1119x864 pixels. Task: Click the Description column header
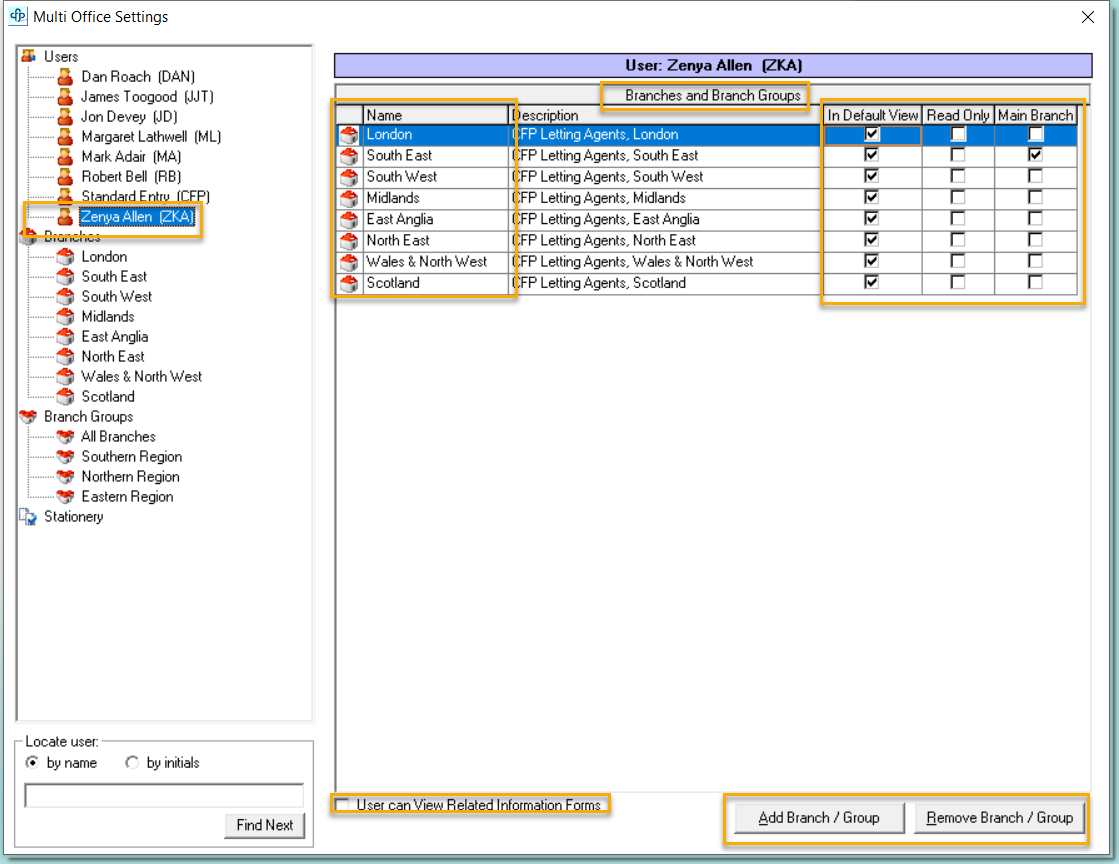coord(665,115)
